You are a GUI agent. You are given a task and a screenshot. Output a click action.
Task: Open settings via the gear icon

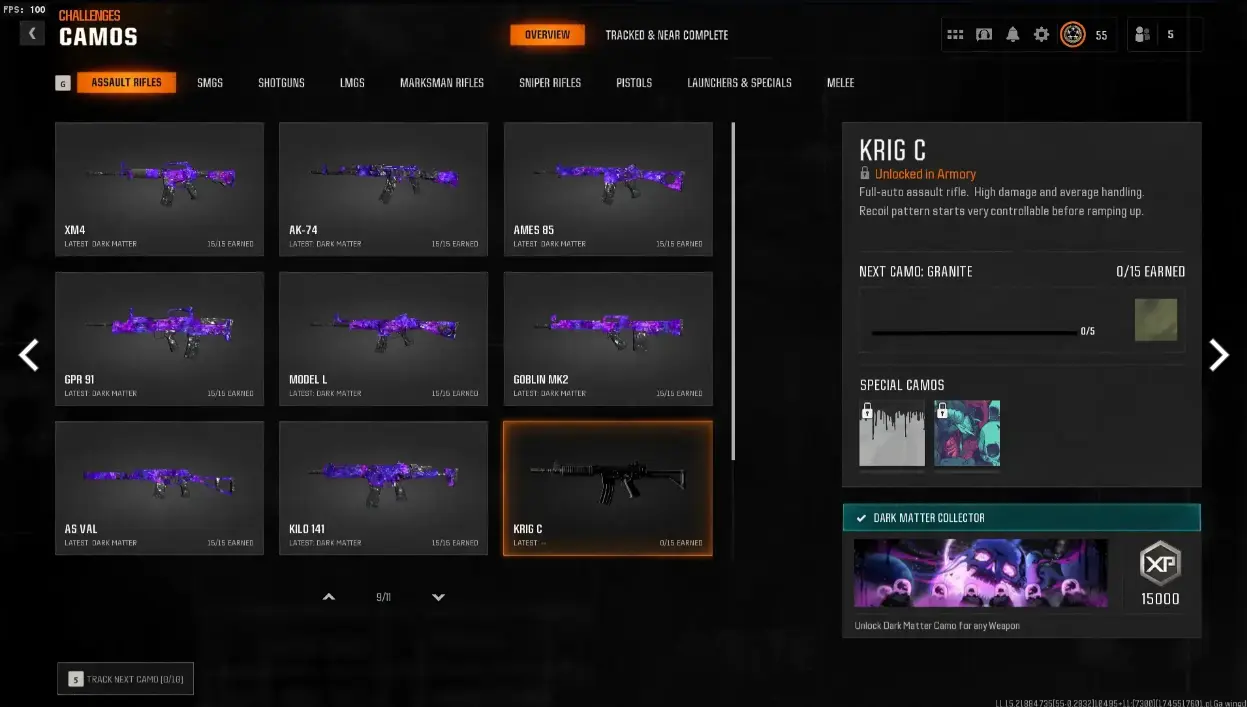(1042, 35)
